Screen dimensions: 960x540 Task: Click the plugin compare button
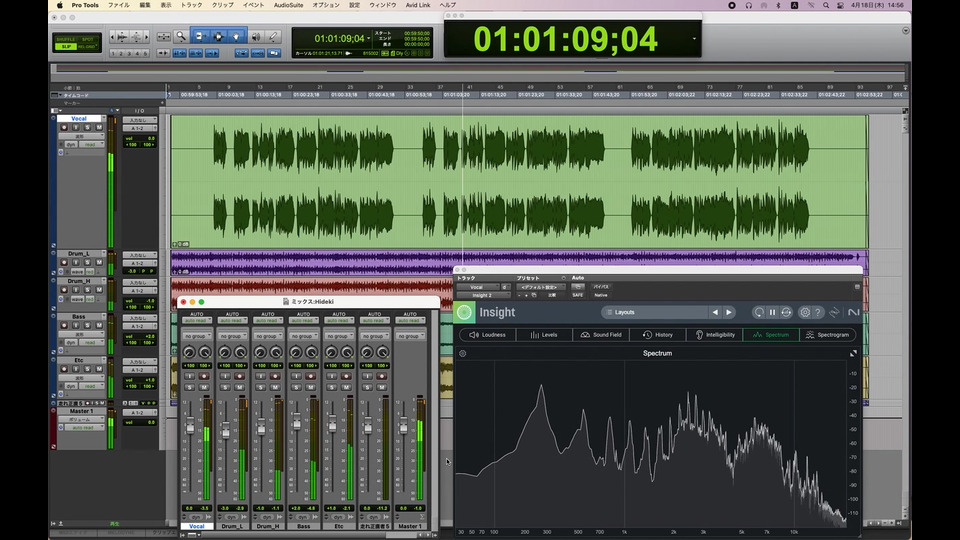[552, 295]
